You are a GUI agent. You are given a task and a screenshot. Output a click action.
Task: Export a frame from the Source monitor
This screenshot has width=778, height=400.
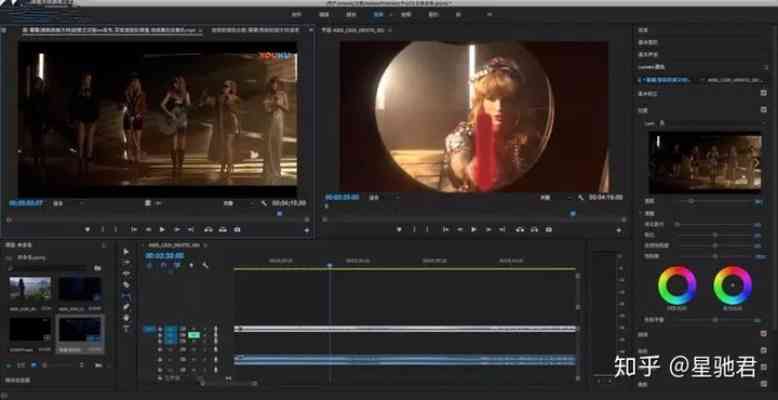tap(237, 229)
